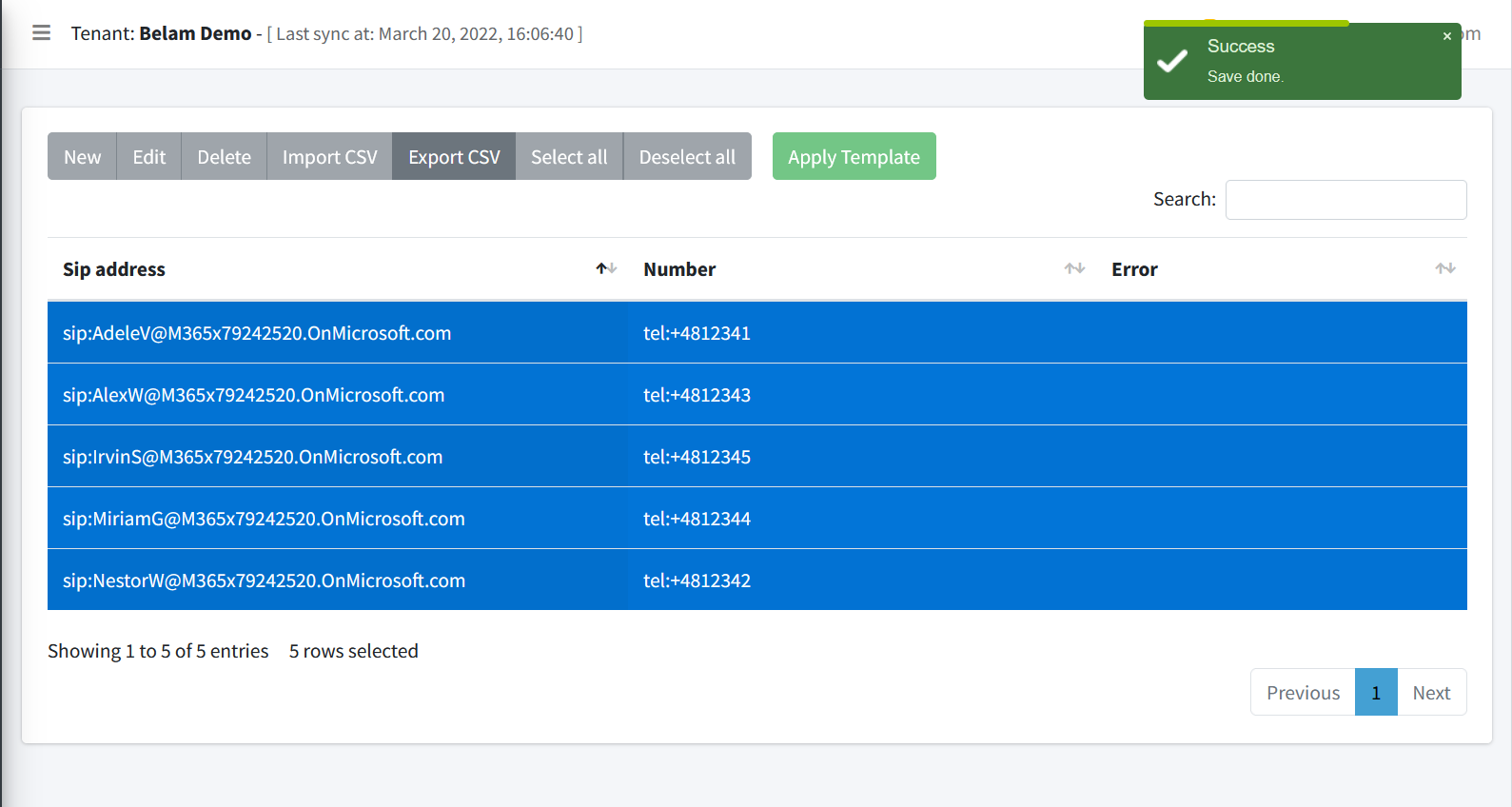This screenshot has width=1512, height=807.
Task: Click the New button
Action: 82,157
